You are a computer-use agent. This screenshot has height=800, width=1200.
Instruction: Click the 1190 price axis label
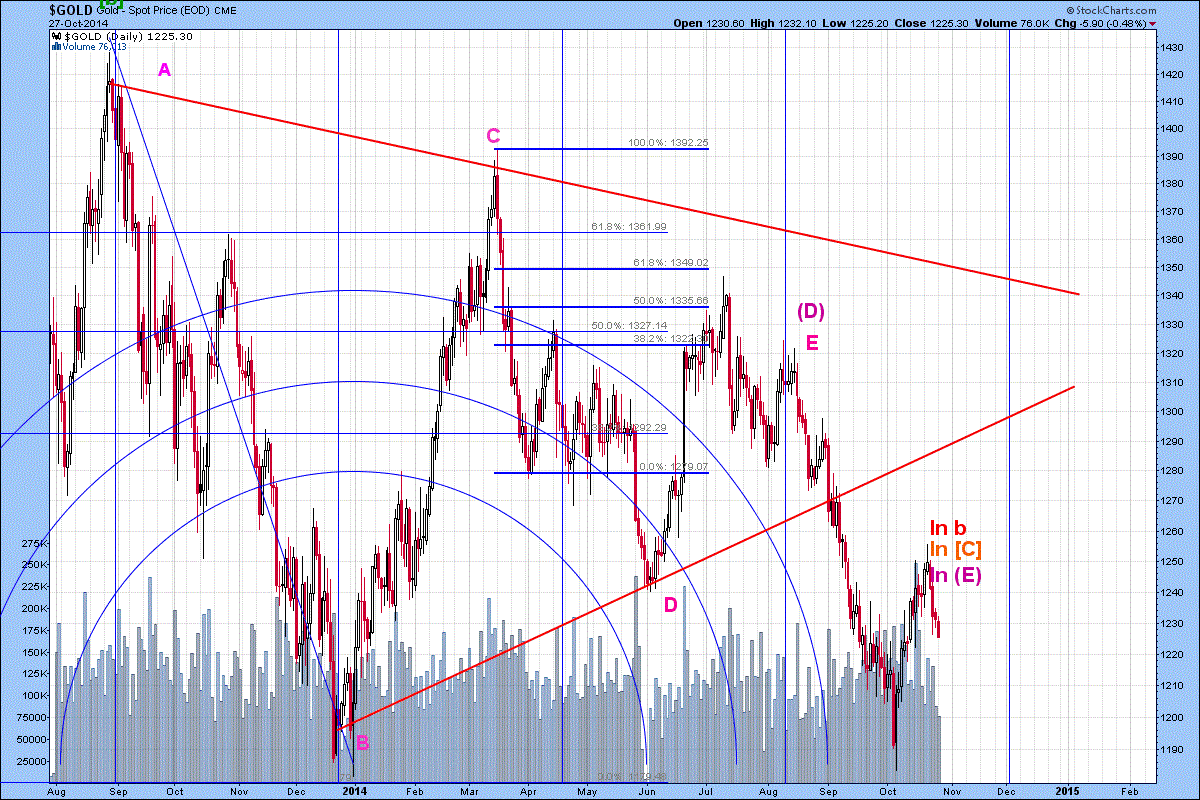[x=1171, y=750]
